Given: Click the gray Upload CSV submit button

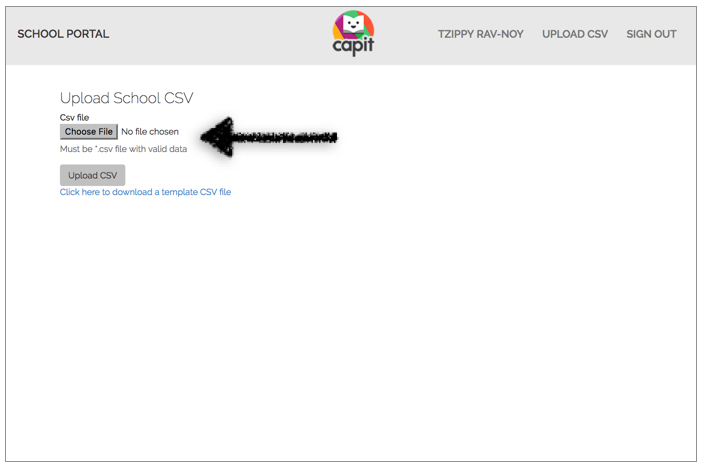Looking at the screenshot, I should [92, 175].
